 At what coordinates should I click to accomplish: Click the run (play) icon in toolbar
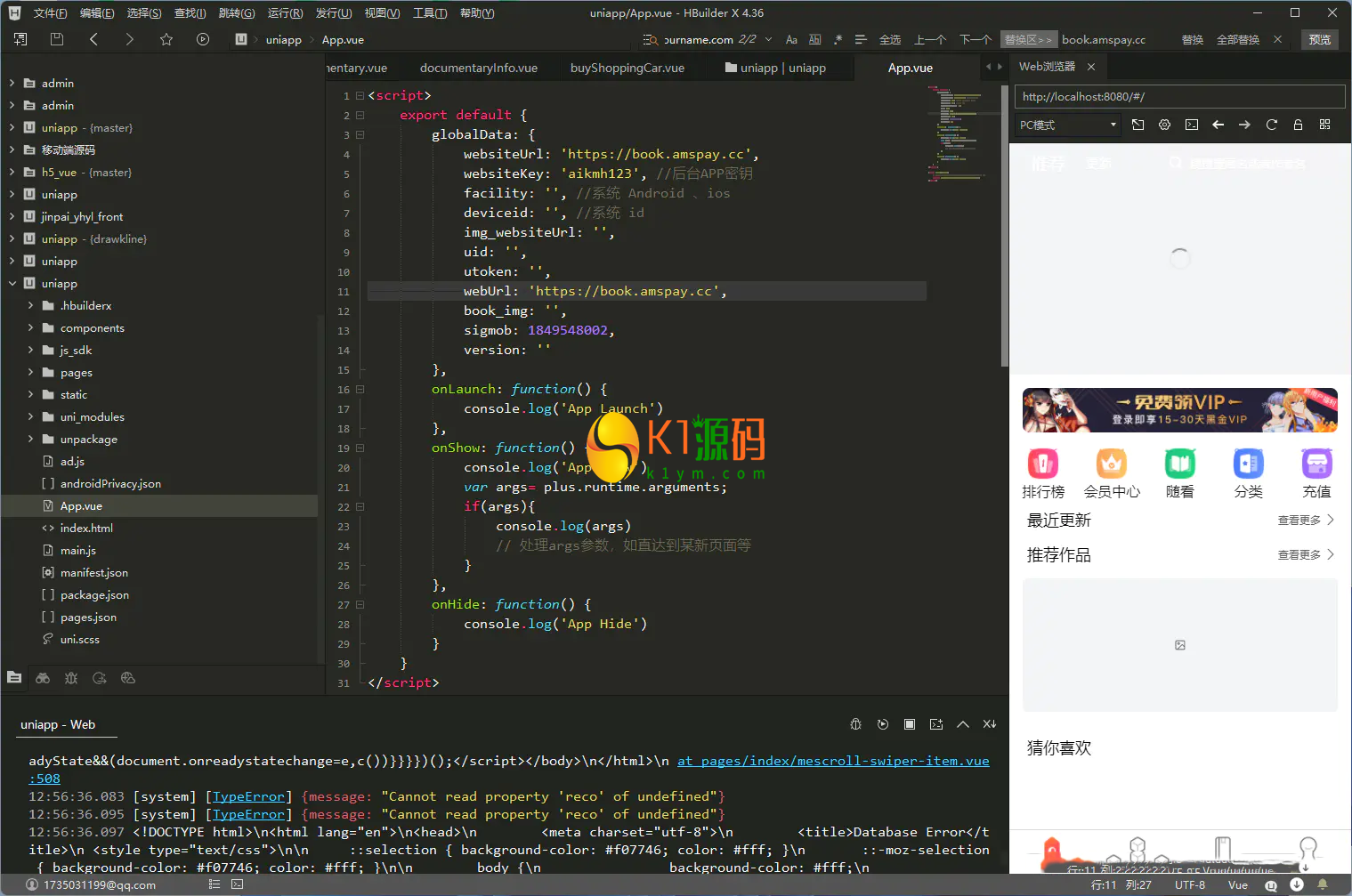203,39
